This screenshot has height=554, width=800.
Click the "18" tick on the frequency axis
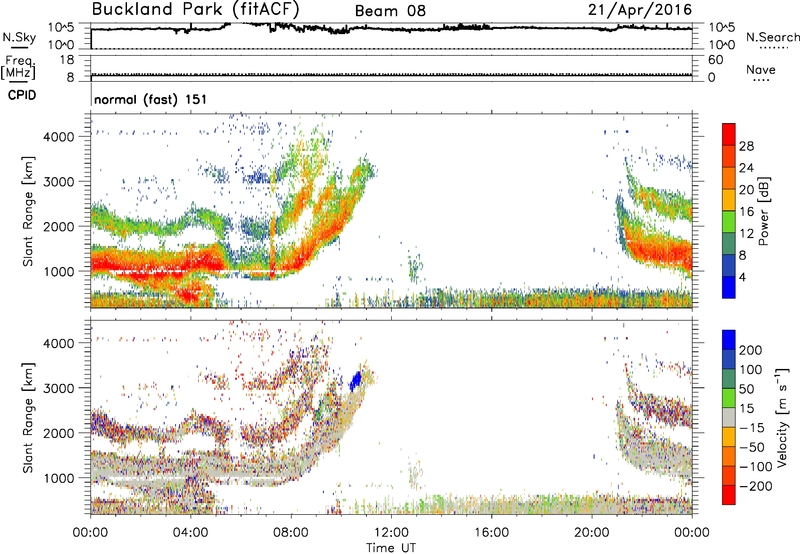click(x=67, y=60)
